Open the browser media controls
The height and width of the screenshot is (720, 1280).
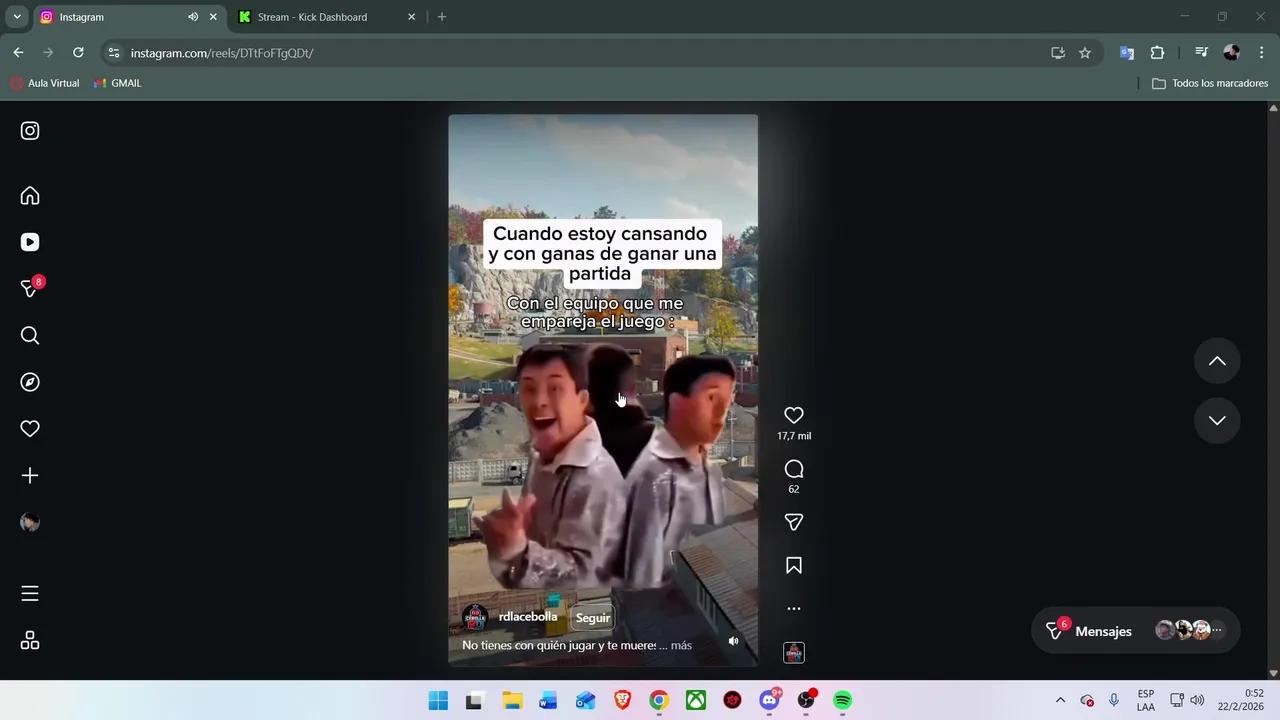1202,53
